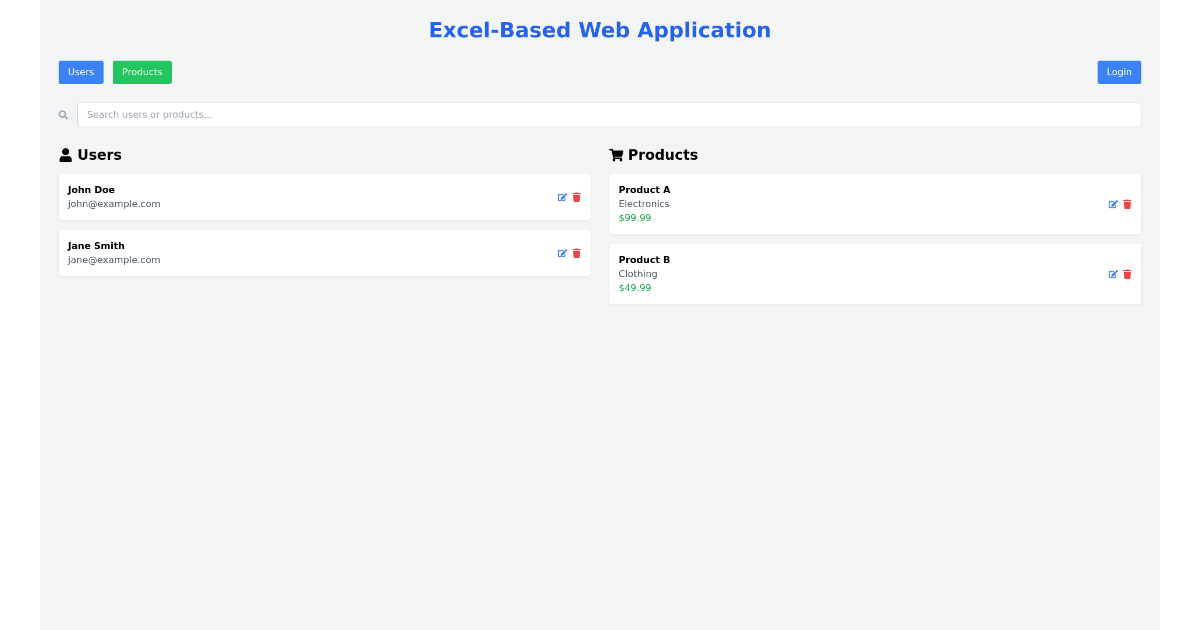This screenshot has width=1200, height=630.
Task: Click the trash icon to delete Jane Smith
Action: [x=577, y=253]
